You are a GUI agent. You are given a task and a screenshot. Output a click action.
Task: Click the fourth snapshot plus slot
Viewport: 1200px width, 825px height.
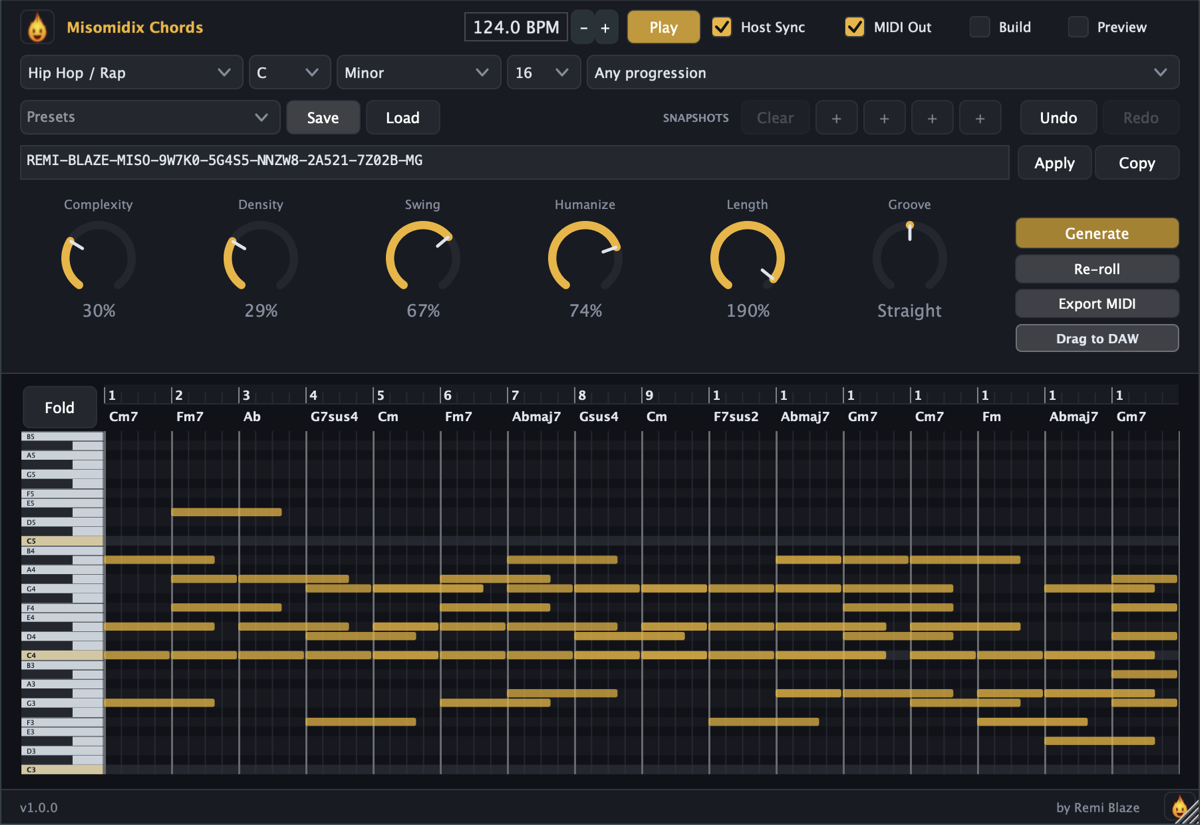tap(980, 117)
